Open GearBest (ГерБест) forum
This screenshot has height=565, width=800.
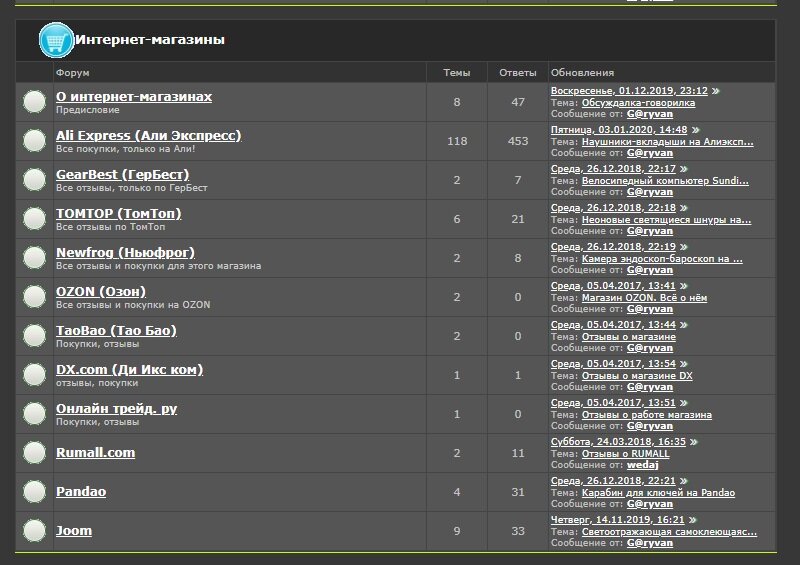(122, 175)
